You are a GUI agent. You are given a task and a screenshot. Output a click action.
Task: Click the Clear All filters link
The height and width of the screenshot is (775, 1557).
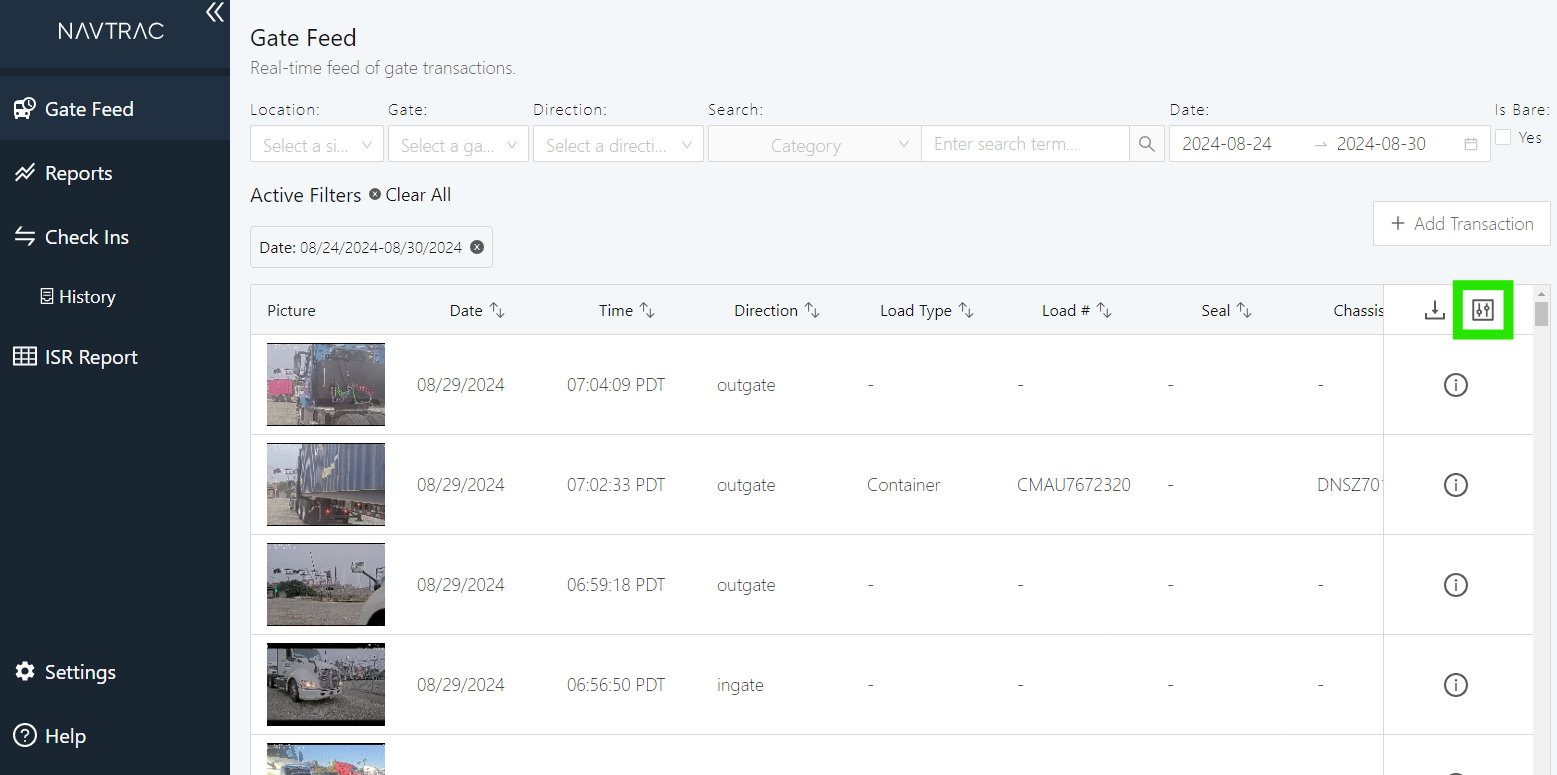tap(417, 194)
